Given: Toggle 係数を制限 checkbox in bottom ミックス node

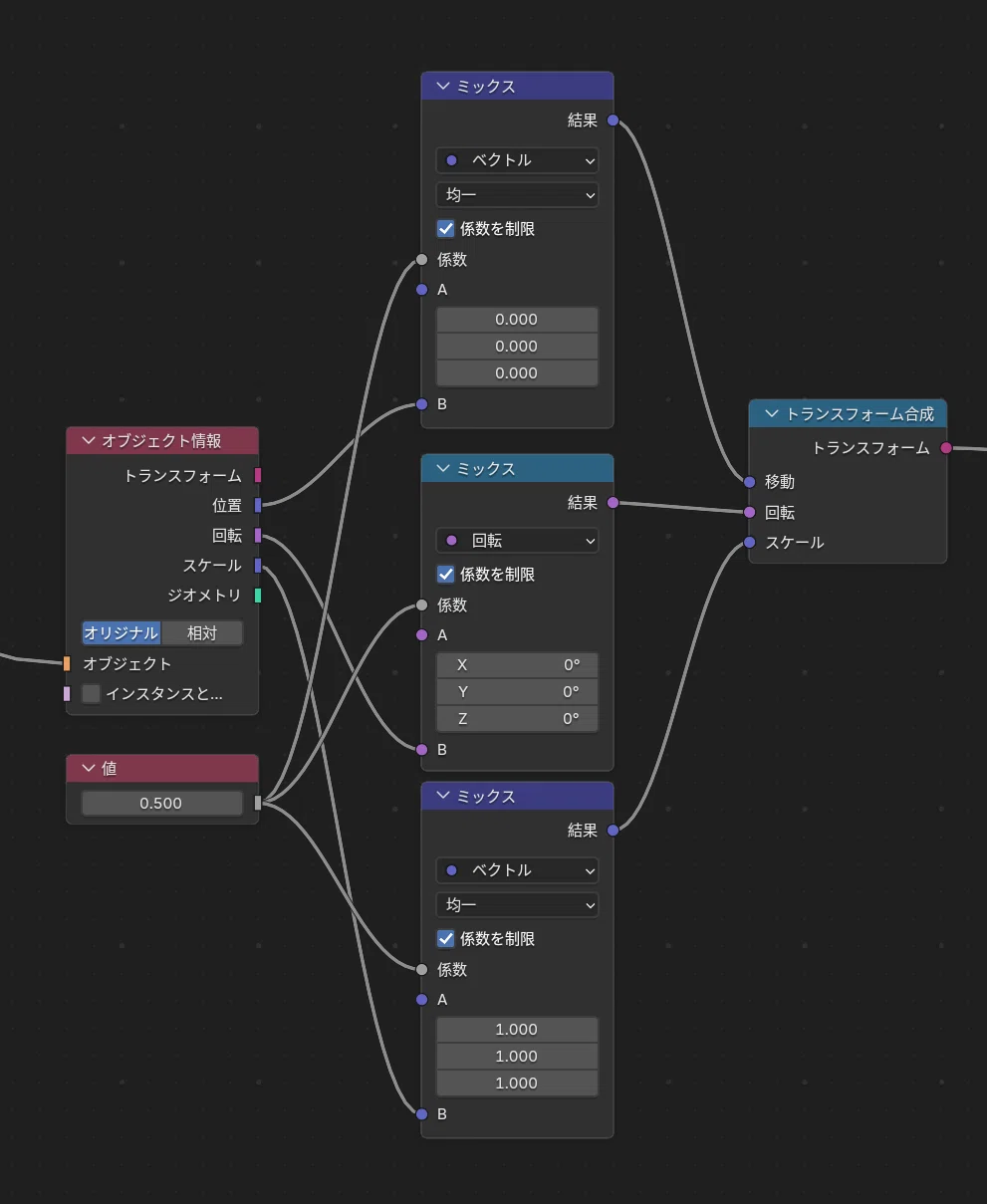Looking at the screenshot, I should (446, 939).
